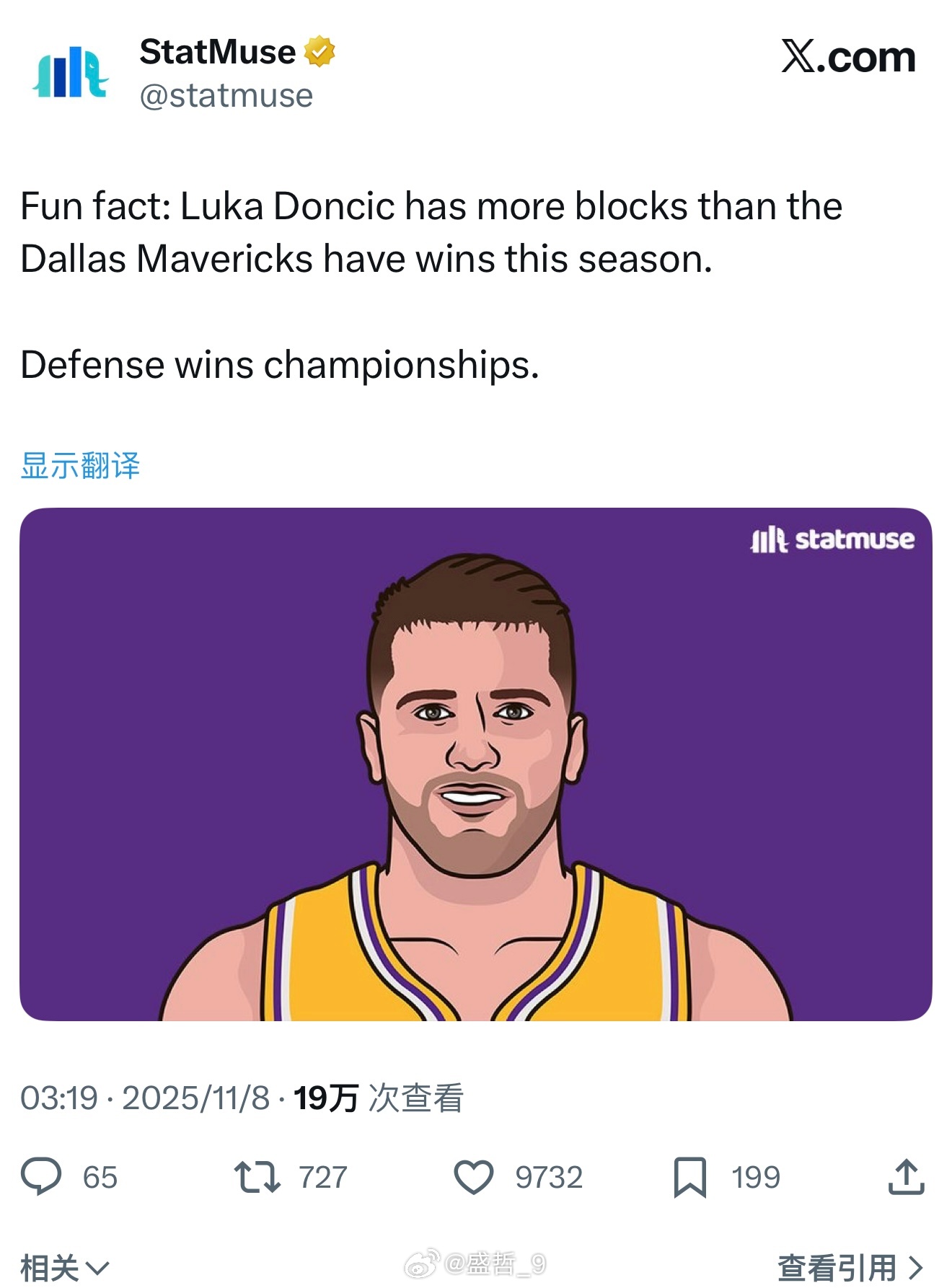Open 查看引用 quotes link
The height and width of the screenshot is (1288, 952).
[x=850, y=1268]
